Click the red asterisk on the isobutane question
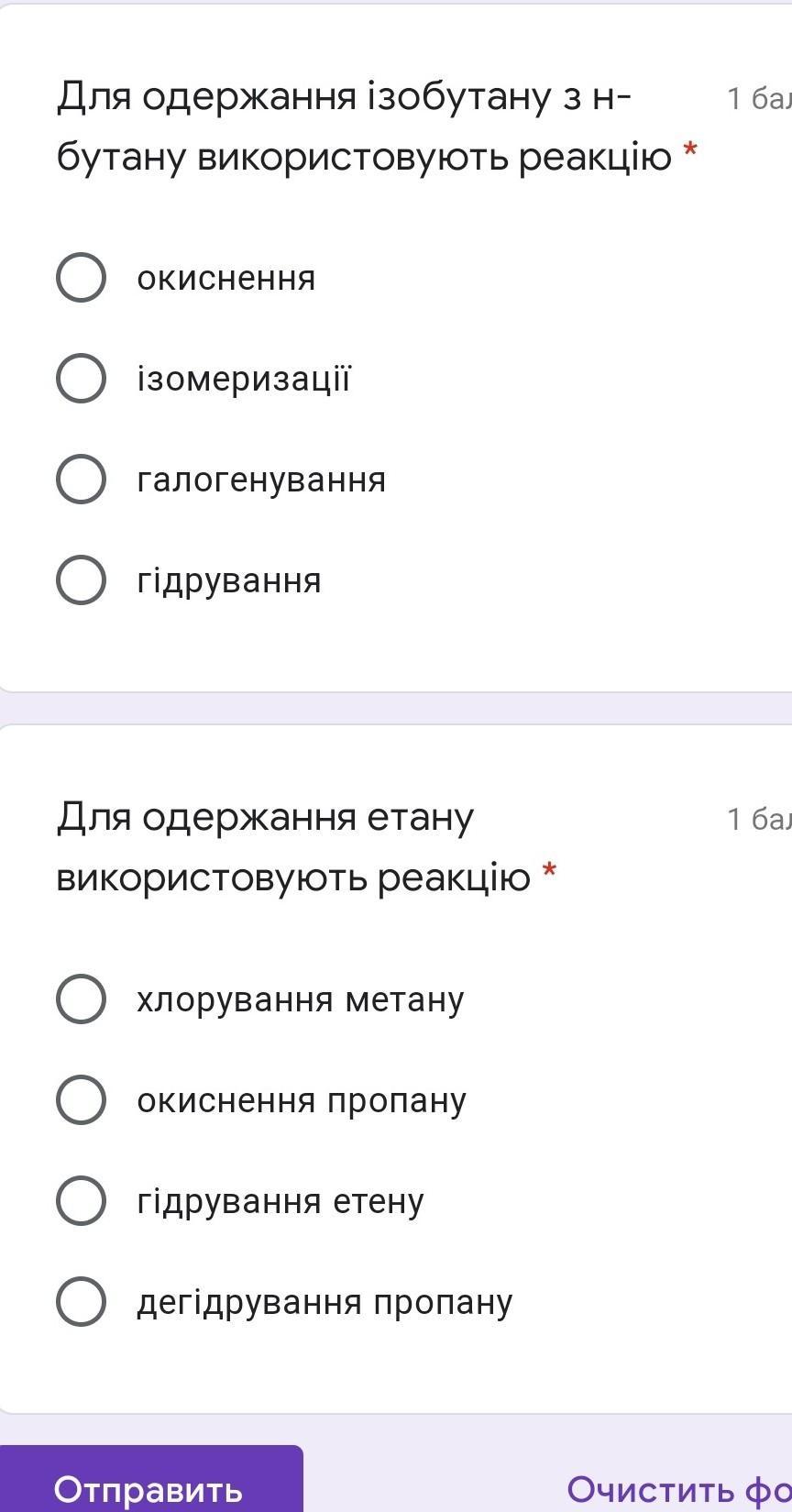Screen dimensions: 792x1512 [690, 152]
